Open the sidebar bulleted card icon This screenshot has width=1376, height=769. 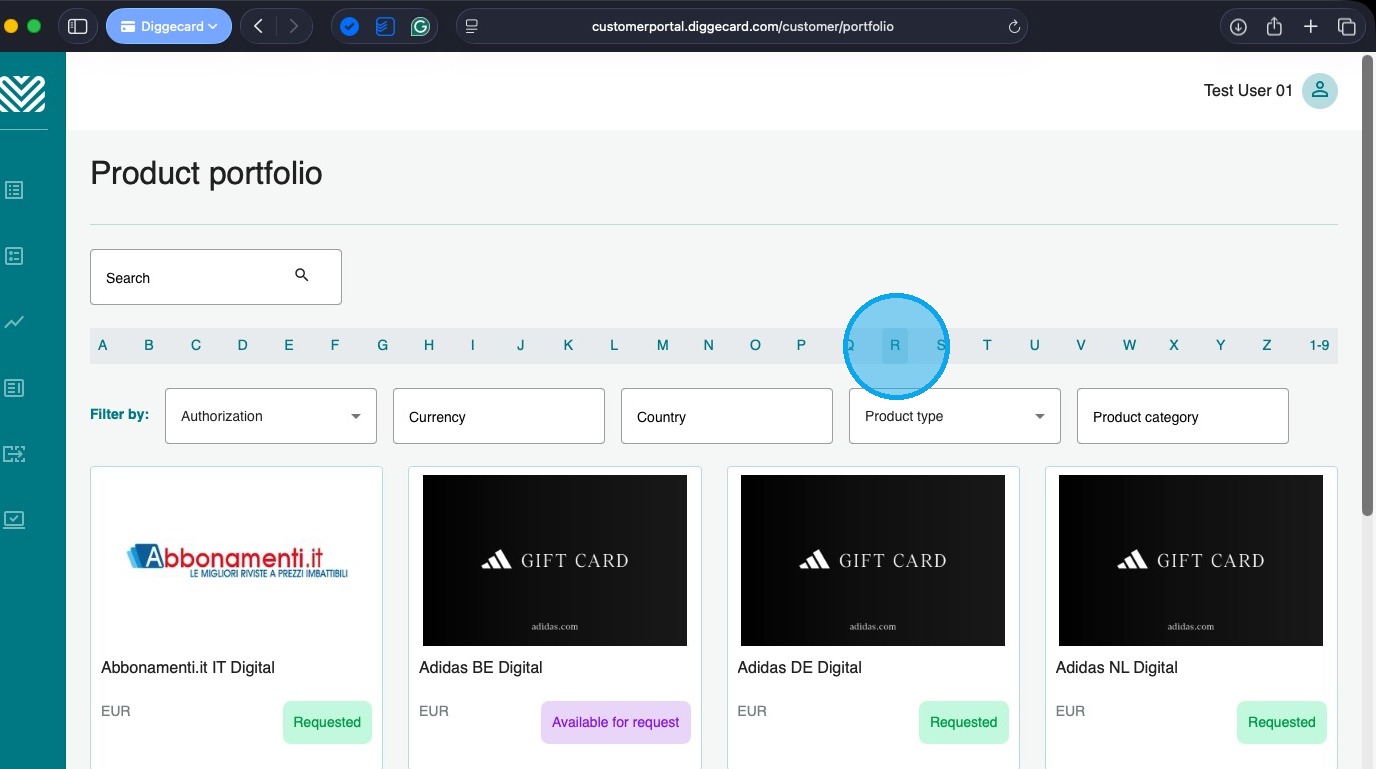(14, 256)
